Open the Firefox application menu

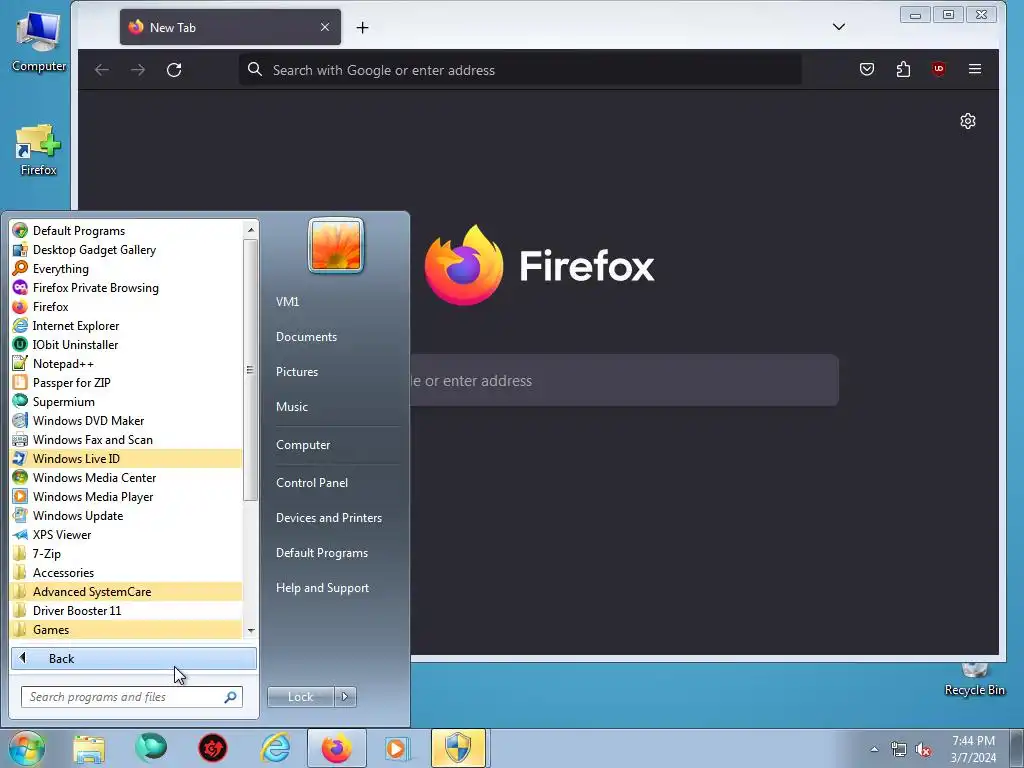click(x=974, y=69)
